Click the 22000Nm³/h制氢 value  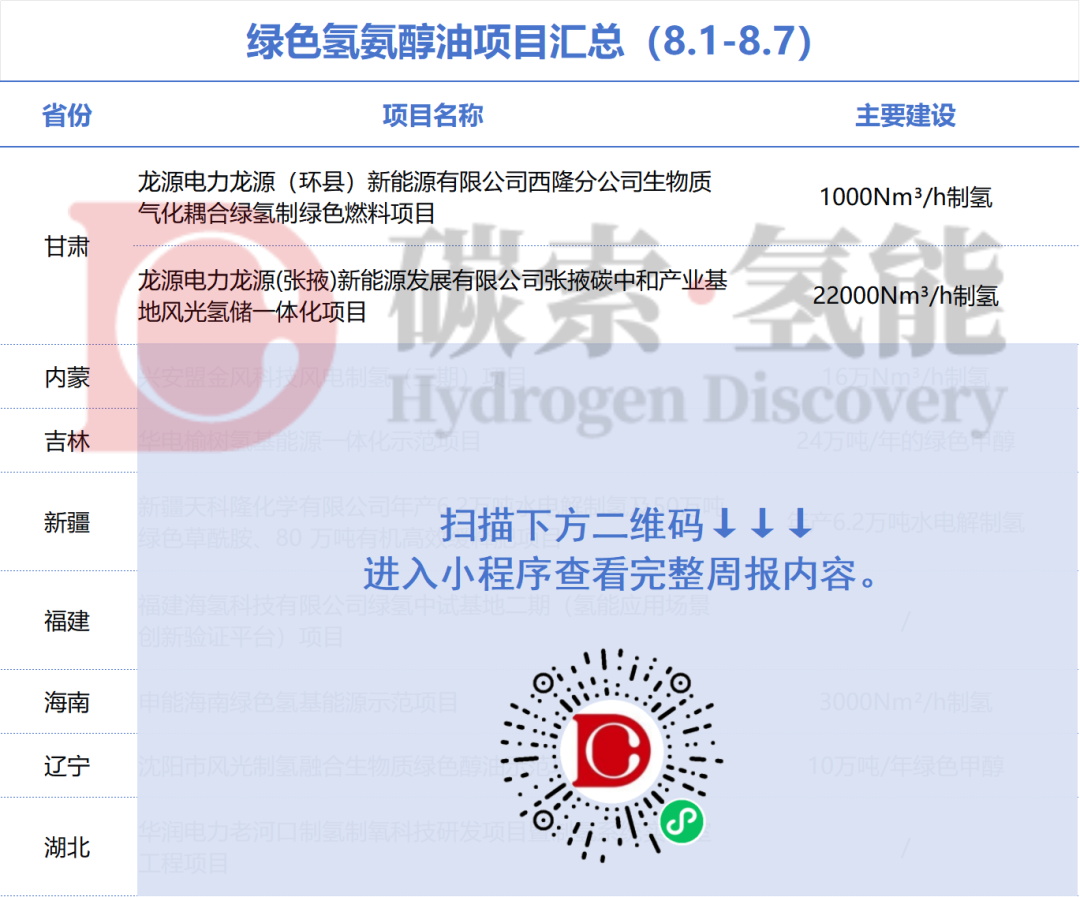coord(906,296)
